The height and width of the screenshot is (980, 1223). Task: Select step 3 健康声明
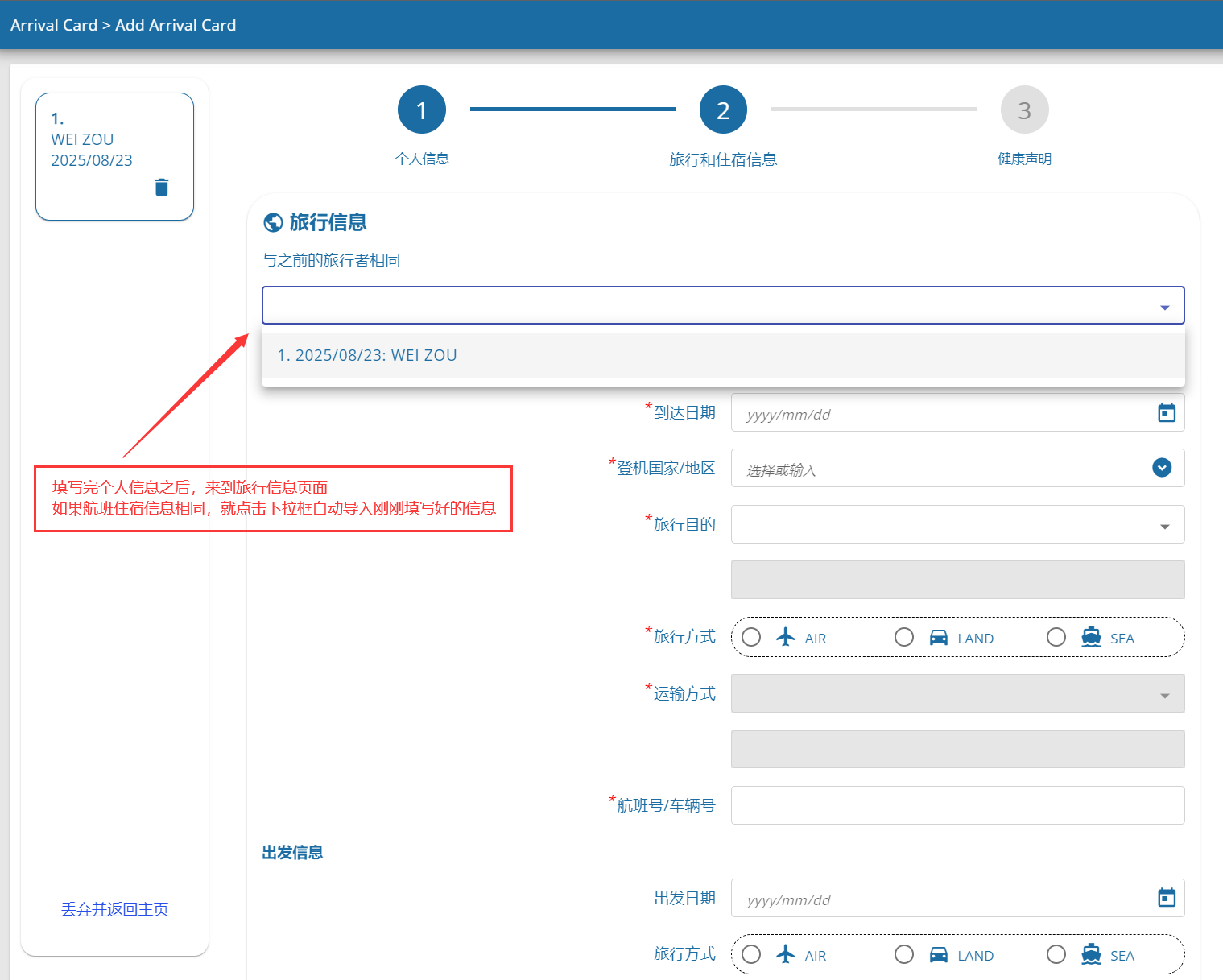coord(1024,110)
